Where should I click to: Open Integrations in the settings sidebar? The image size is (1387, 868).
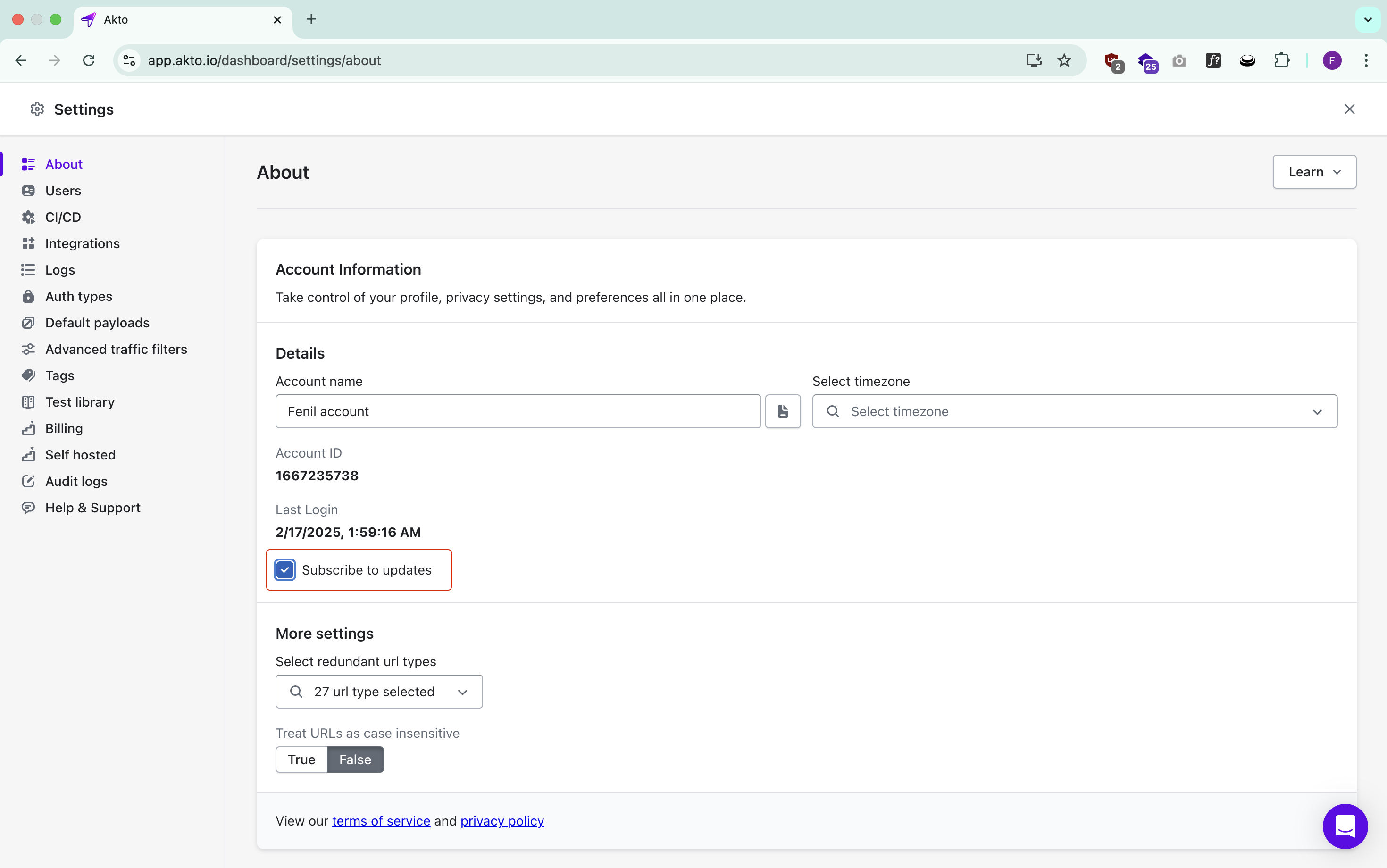tap(82, 243)
